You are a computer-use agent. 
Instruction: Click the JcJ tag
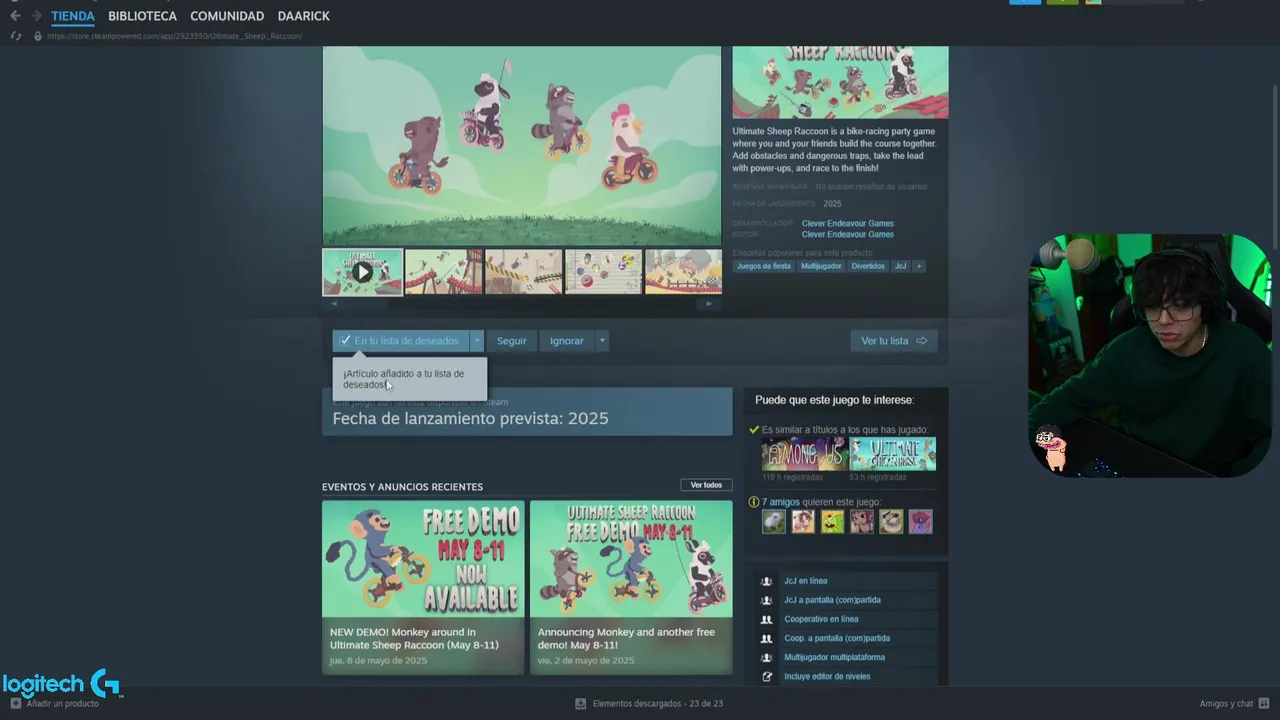900,266
